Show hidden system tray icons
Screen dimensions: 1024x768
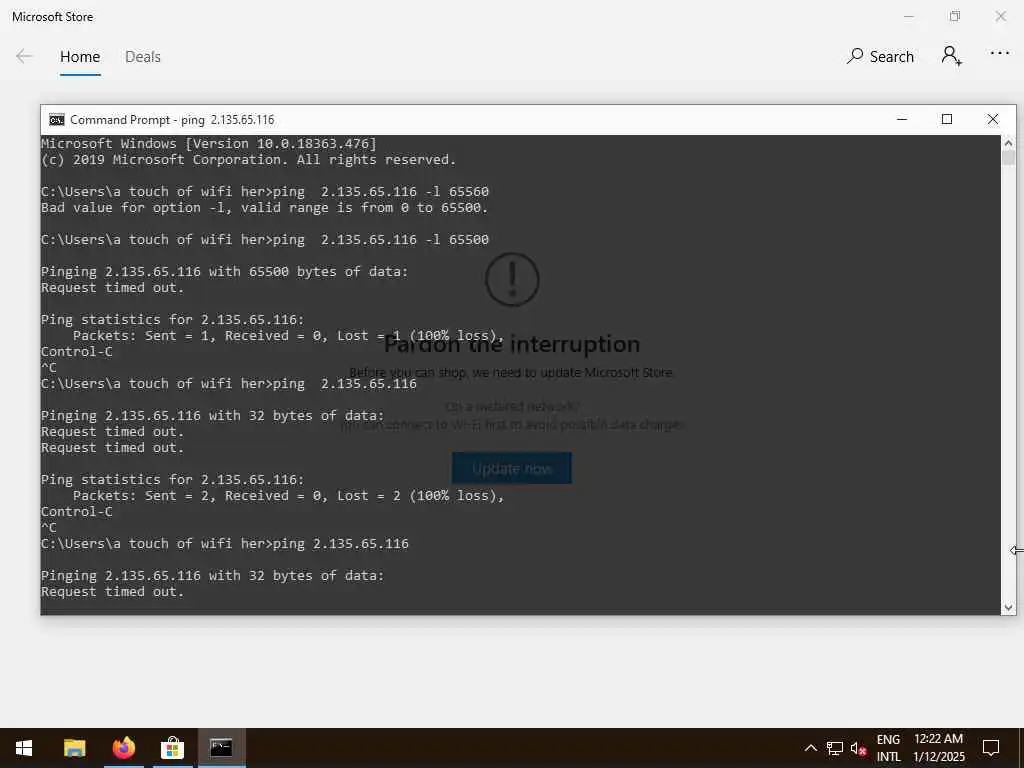[x=810, y=748]
